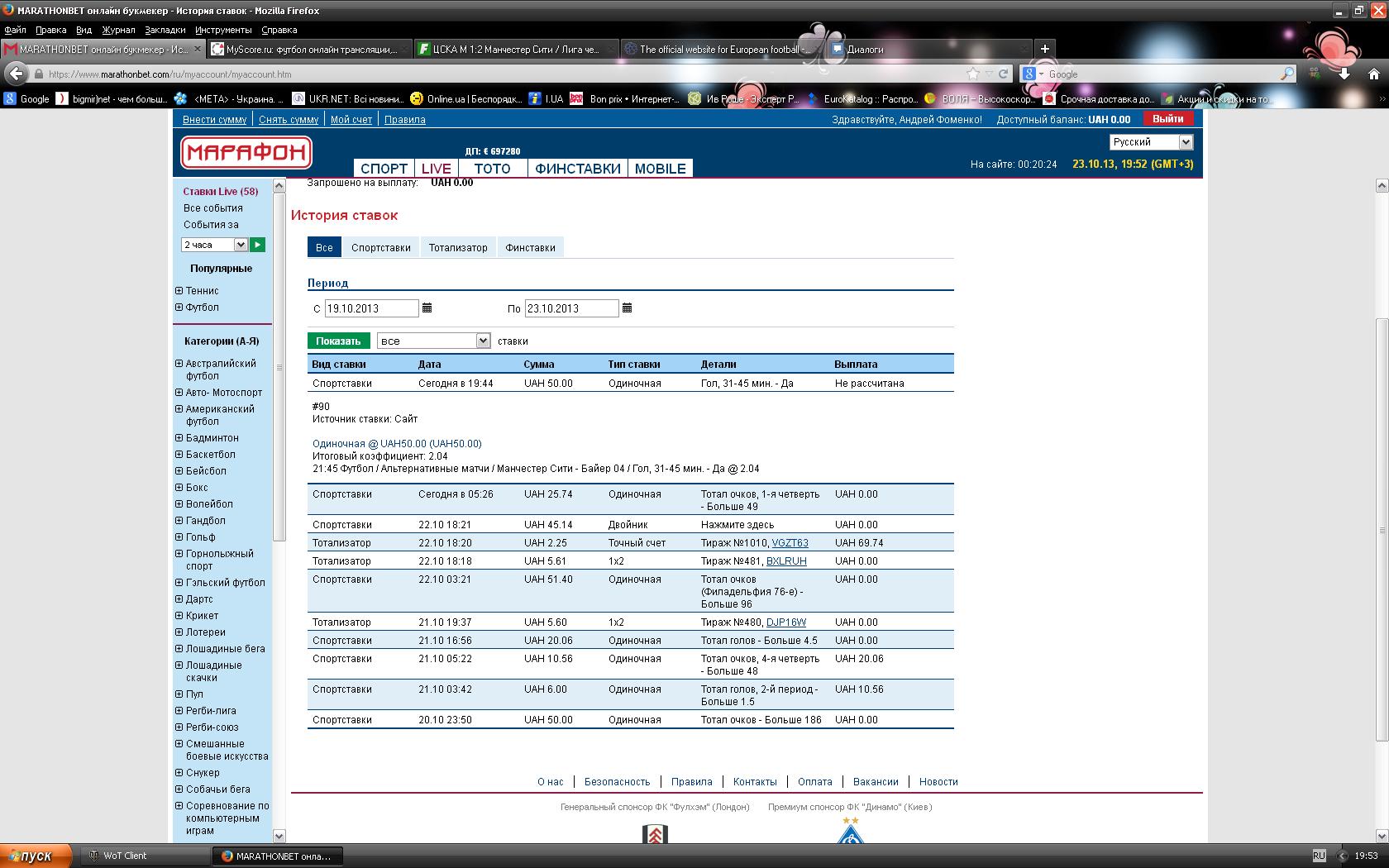
Task: Select the 'Все' history tab
Action: pyautogui.click(x=324, y=247)
